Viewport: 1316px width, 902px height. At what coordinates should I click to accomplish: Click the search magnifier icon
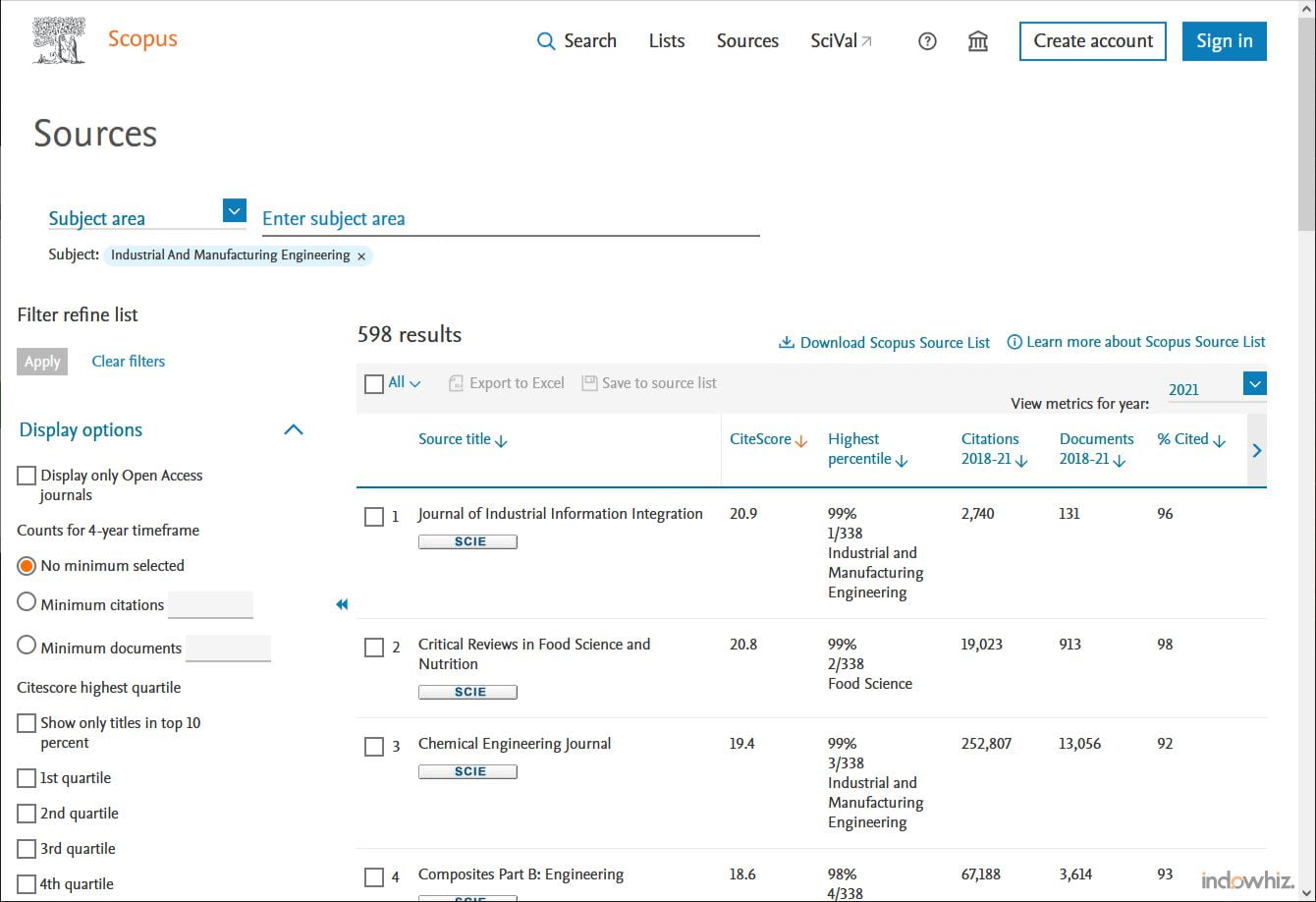pyautogui.click(x=546, y=41)
